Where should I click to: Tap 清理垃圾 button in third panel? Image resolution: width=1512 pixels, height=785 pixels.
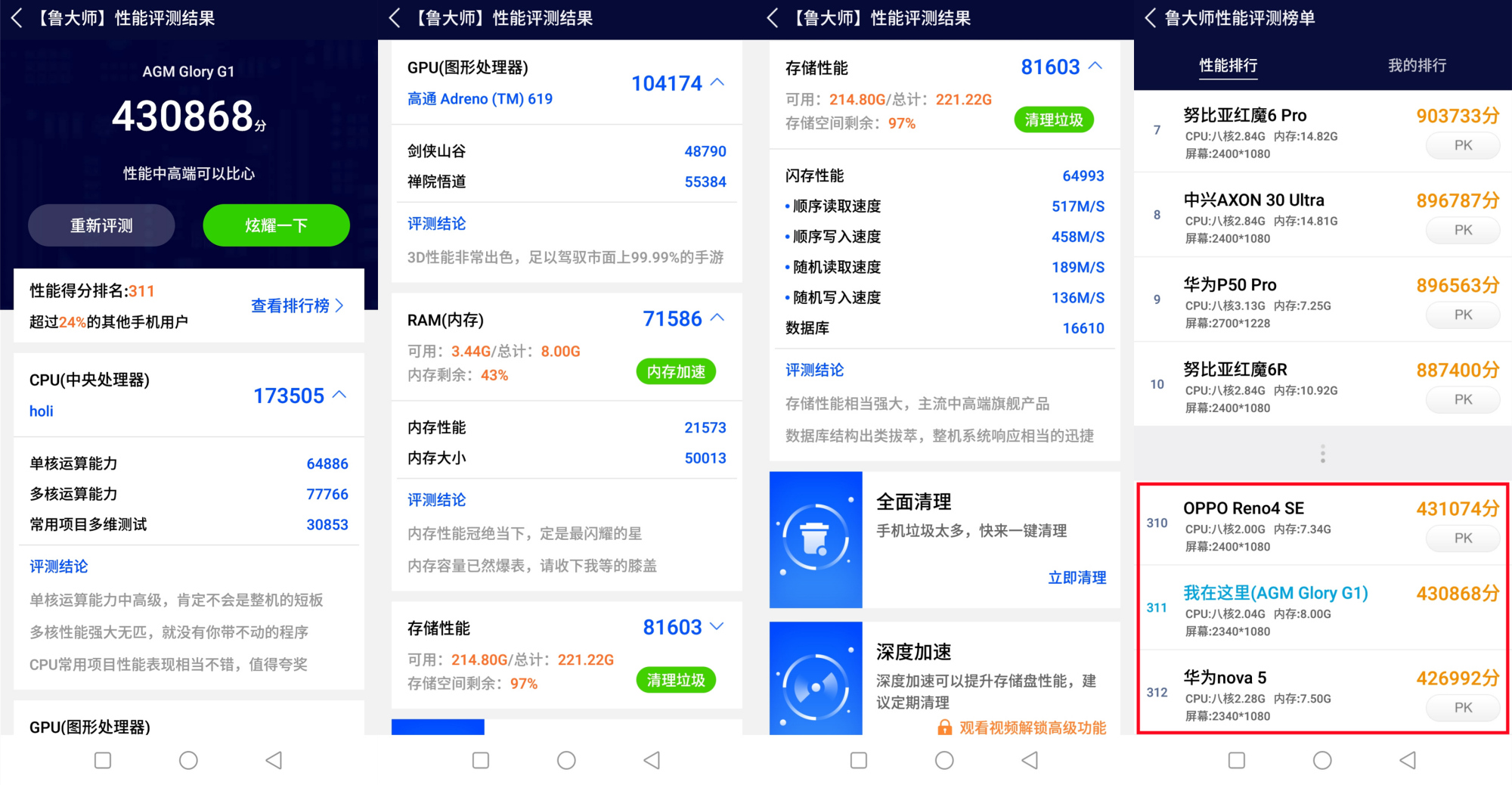[x=1054, y=119]
